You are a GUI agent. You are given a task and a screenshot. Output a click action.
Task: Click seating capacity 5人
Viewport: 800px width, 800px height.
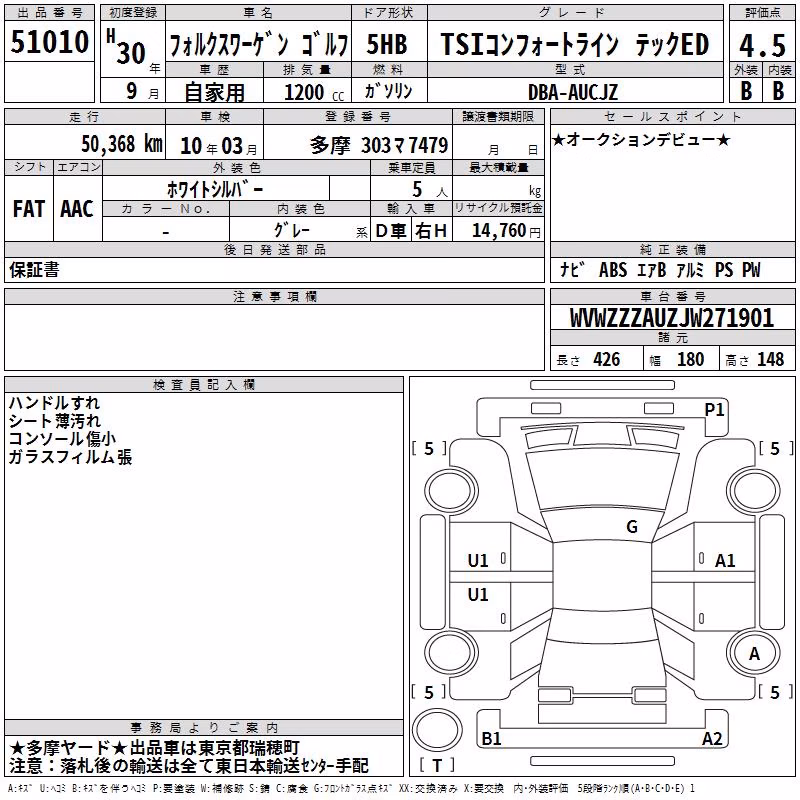click(x=429, y=190)
